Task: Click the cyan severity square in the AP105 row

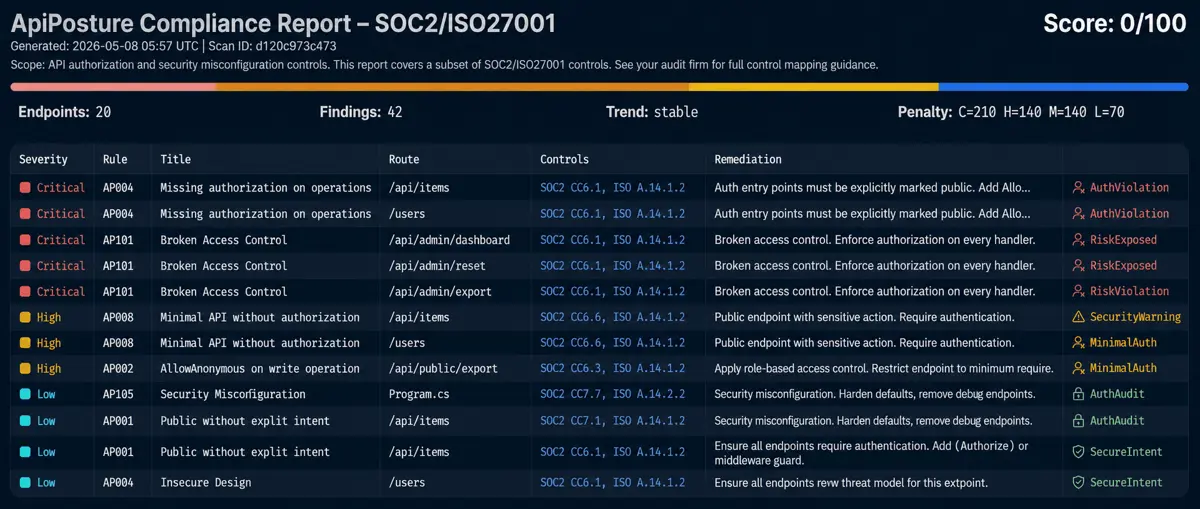Action: pyautogui.click(x=25, y=394)
